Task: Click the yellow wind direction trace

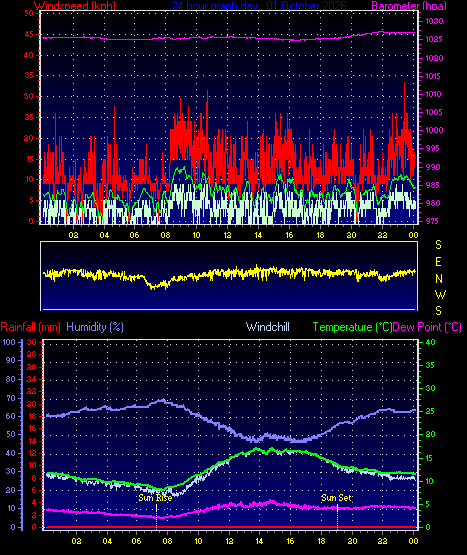Action: [229, 274]
